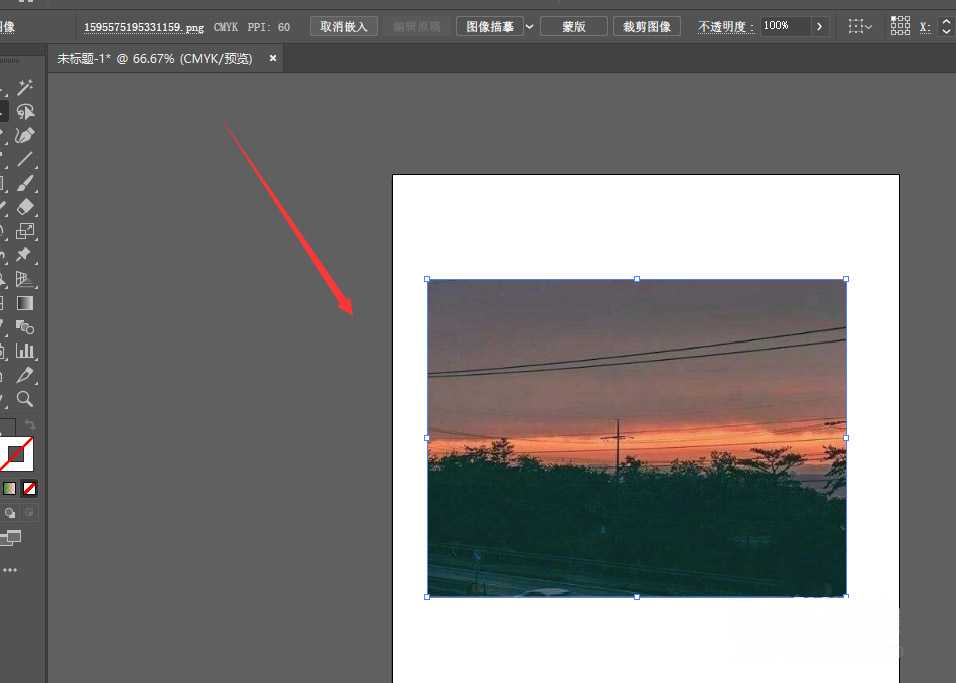Select the Rotate tool
Screen dimensions: 956x683
click(x=5, y=231)
